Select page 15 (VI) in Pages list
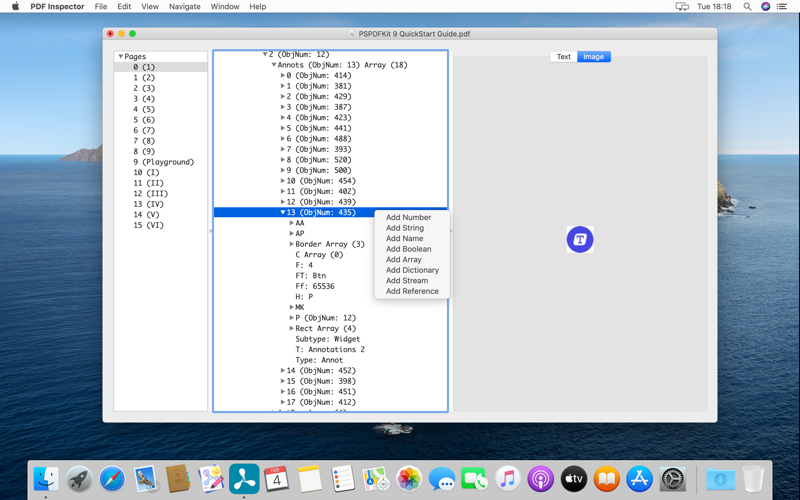 click(161, 226)
